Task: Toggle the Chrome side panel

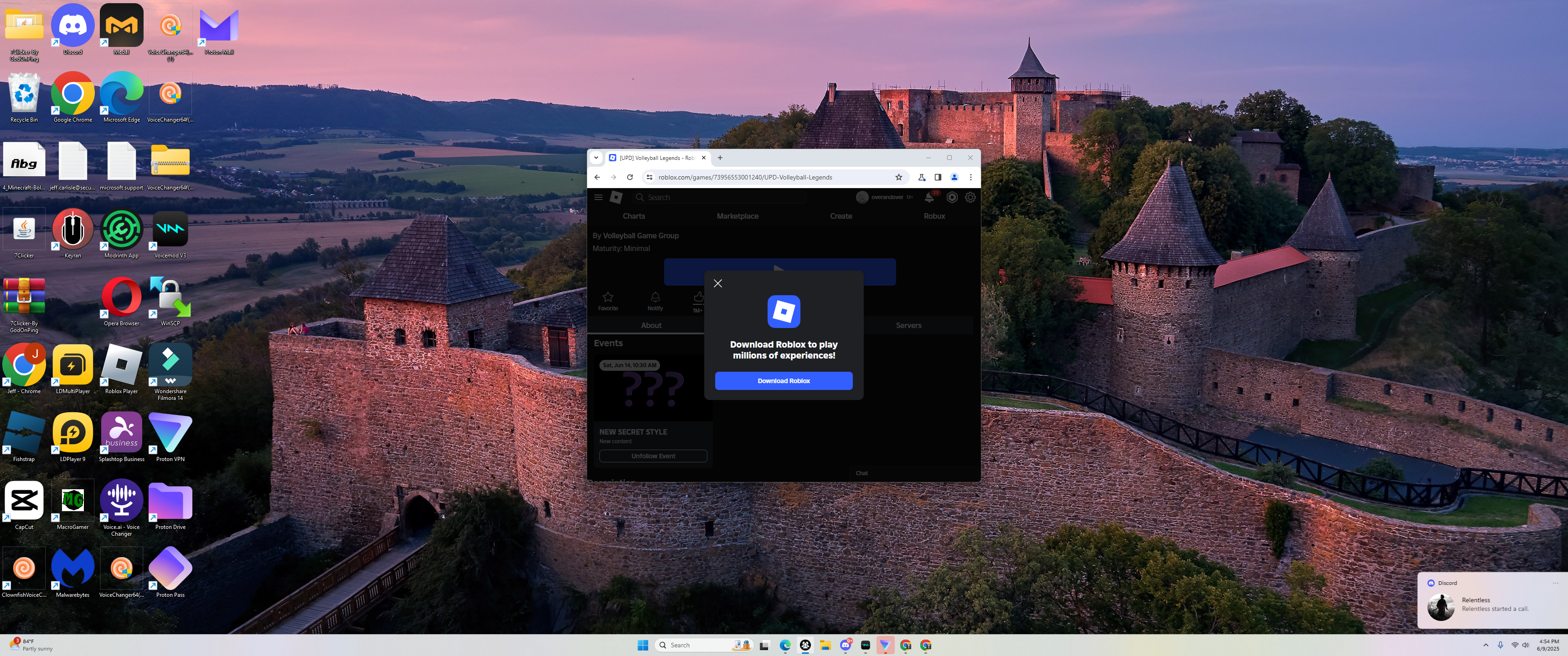Action: (938, 178)
